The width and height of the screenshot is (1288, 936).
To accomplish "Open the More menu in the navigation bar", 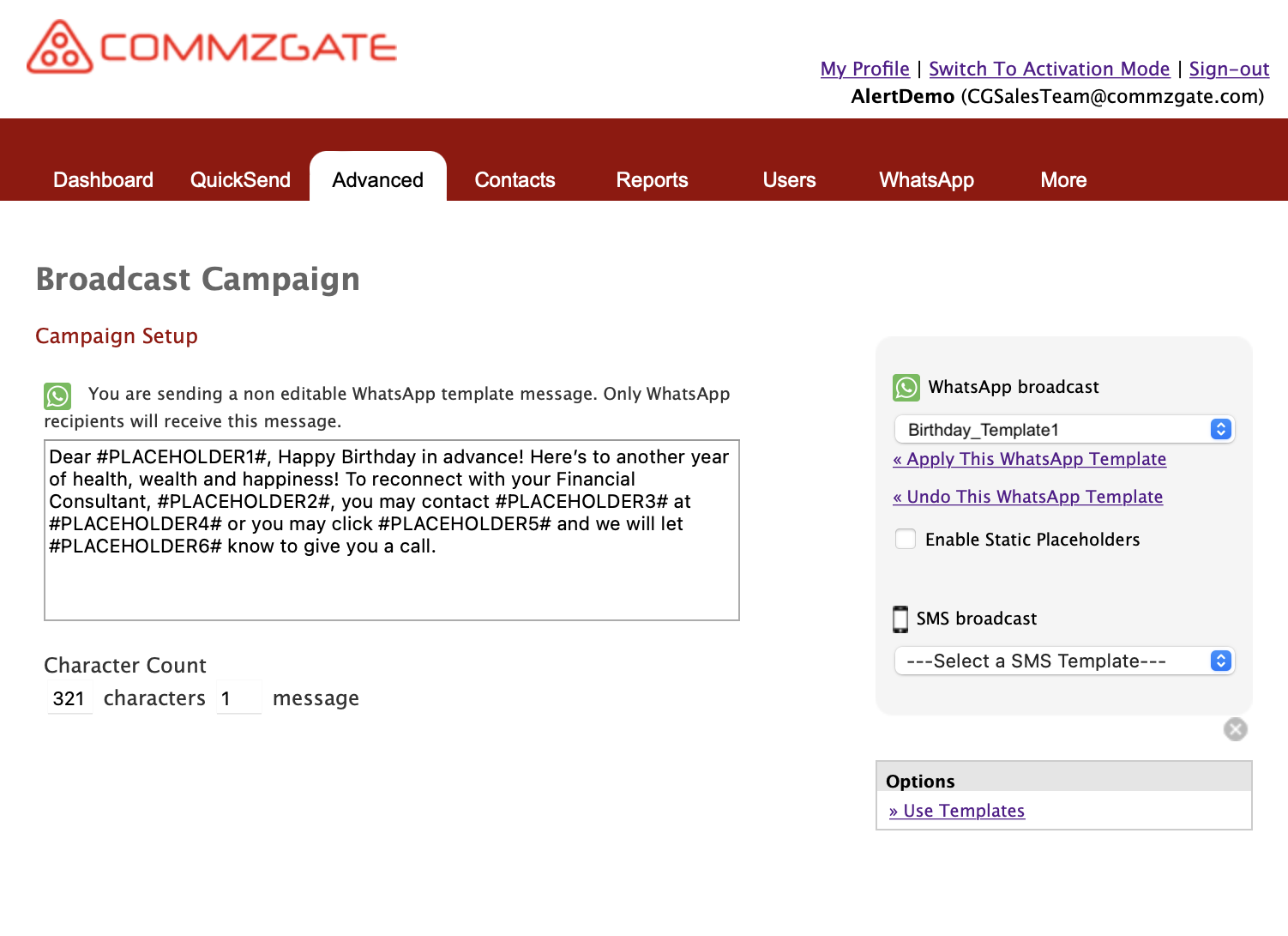I will [x=1063, y=180].
